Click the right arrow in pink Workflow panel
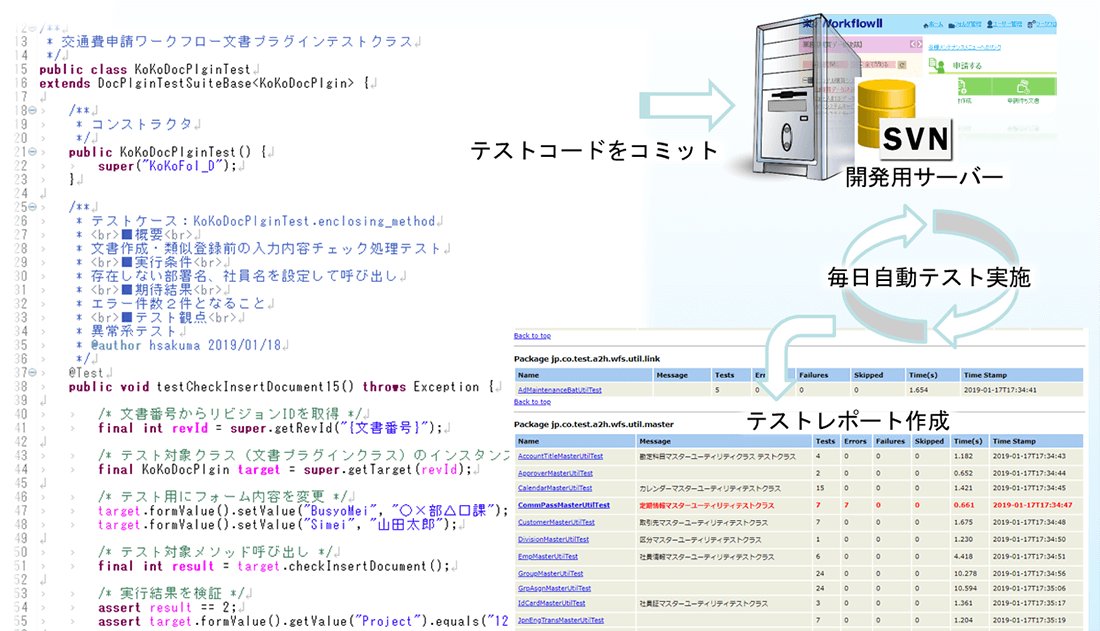 (919, 44)
